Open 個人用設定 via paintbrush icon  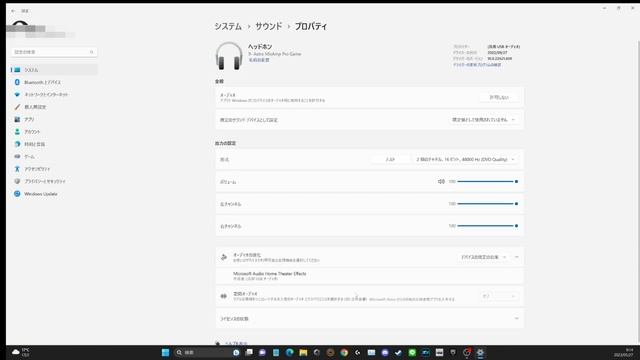click(x=17, y=107)
